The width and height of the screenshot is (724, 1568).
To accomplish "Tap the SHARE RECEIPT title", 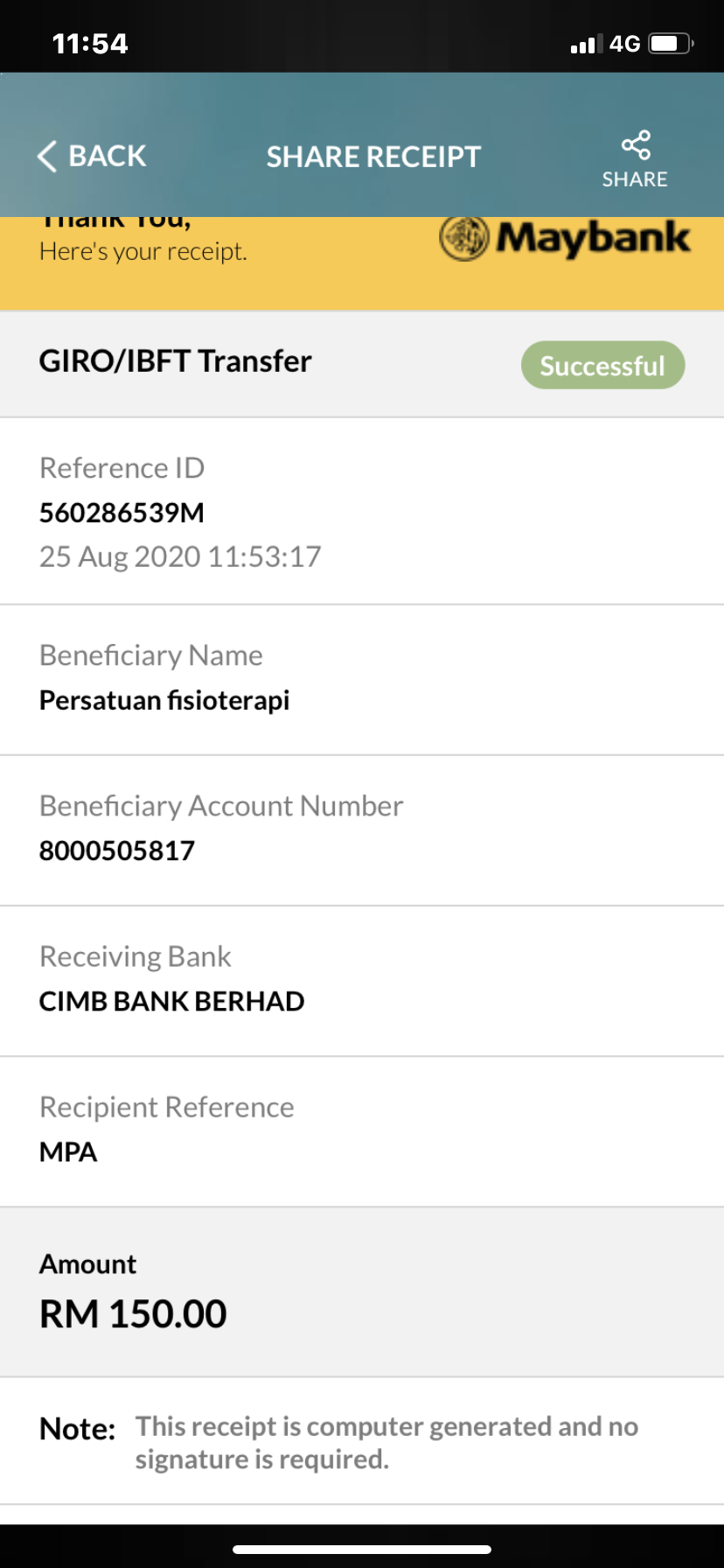I will coord(373,157).
